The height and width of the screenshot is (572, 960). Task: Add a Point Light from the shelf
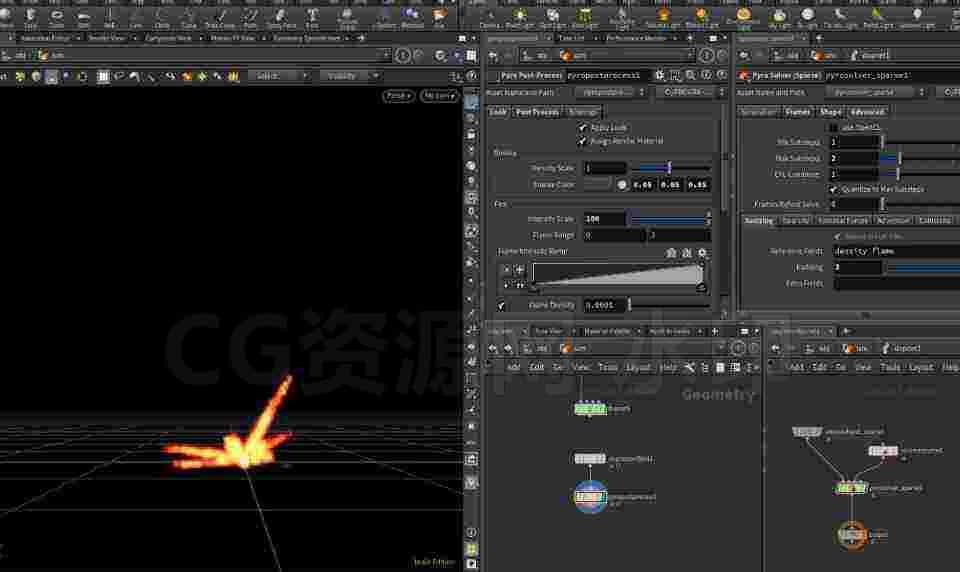pyautogui.click(x=520, y=17)
